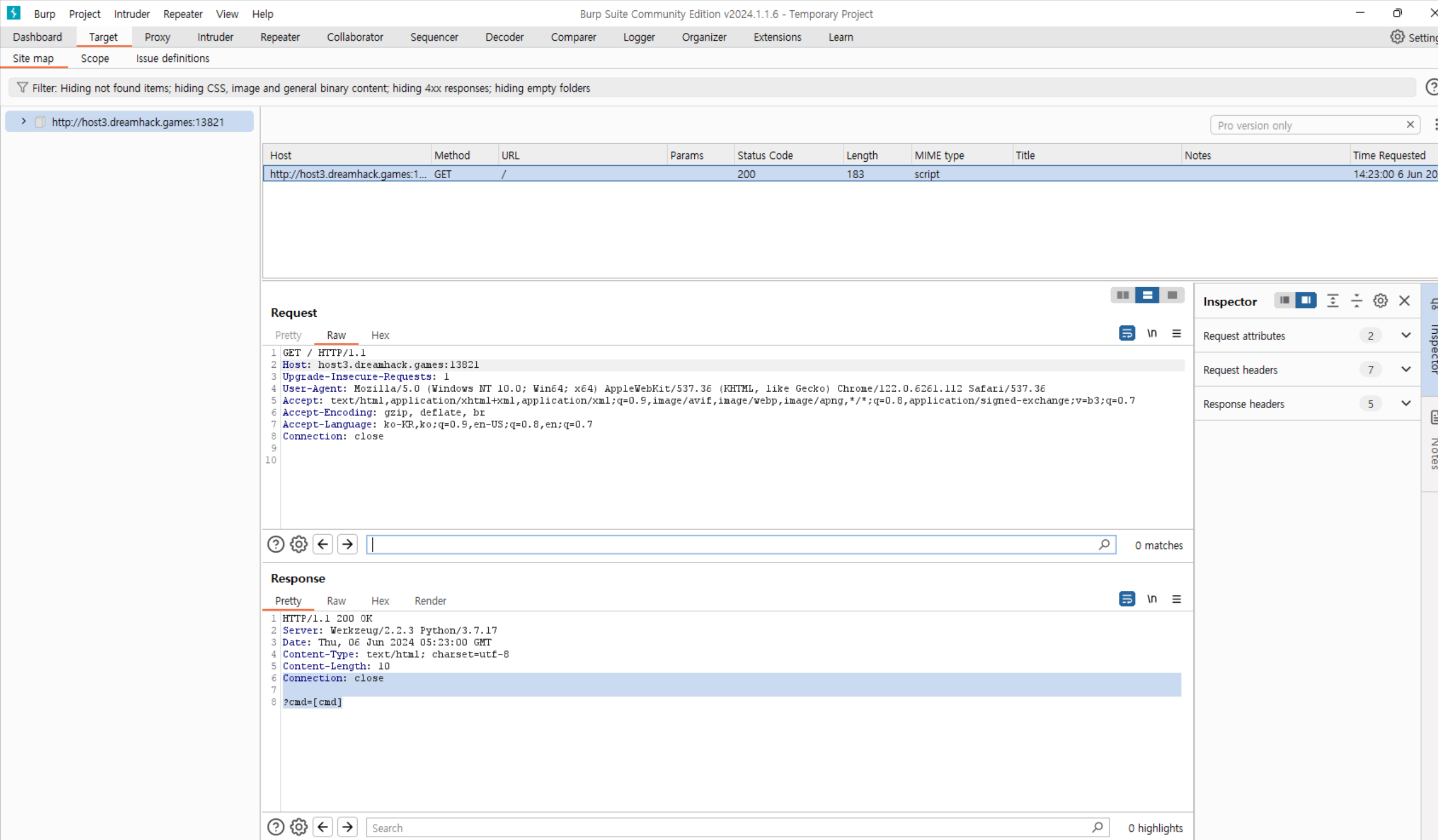Viewport: 1438px width, 840px height.
Task: Expand the Request attributes section
Action: click(x=1406, y=335)
